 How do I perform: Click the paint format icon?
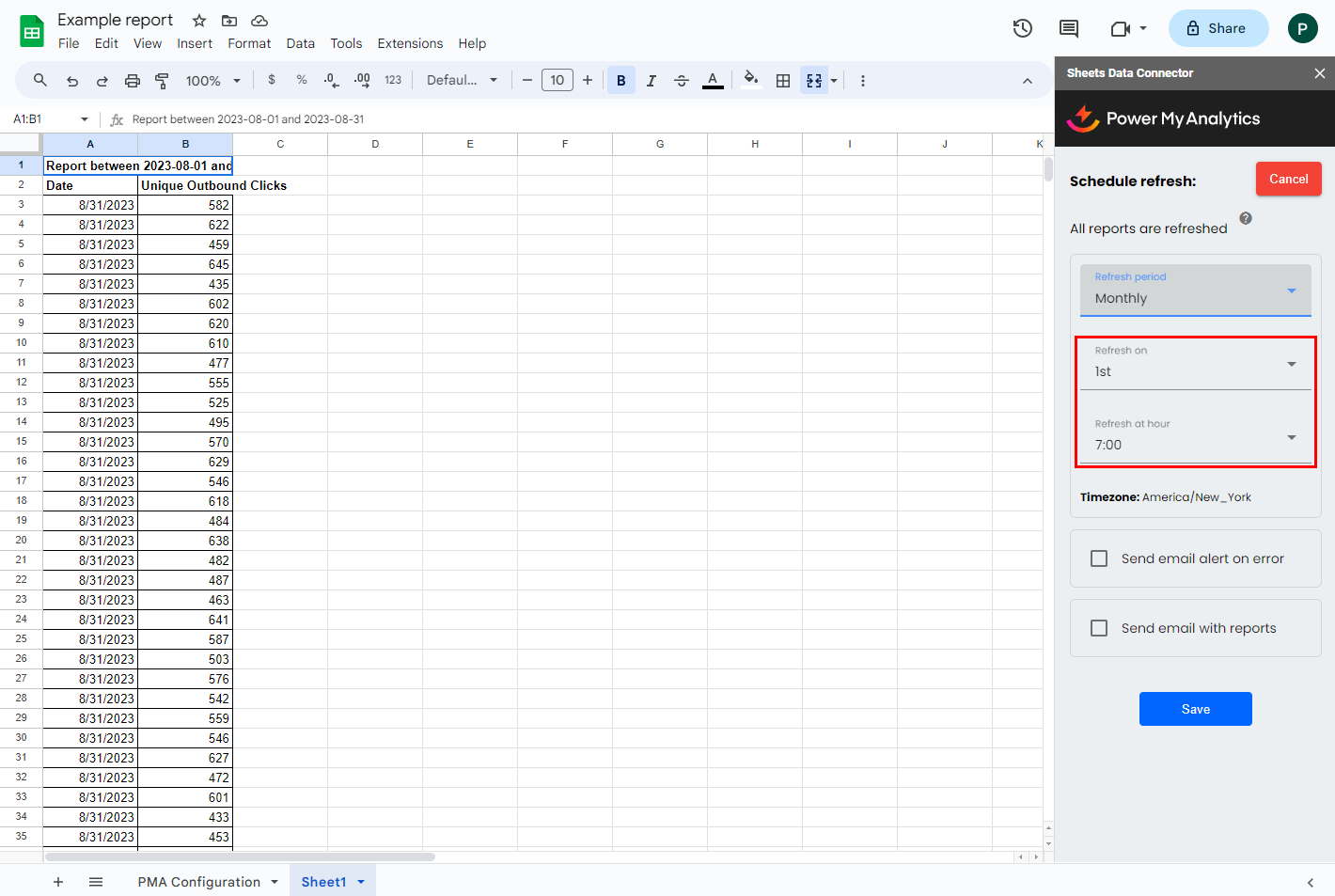coord(162,81)
